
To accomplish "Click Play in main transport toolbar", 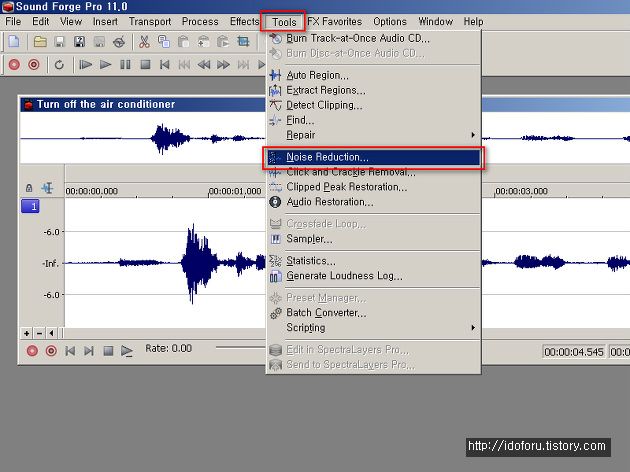I will point(105,65).
